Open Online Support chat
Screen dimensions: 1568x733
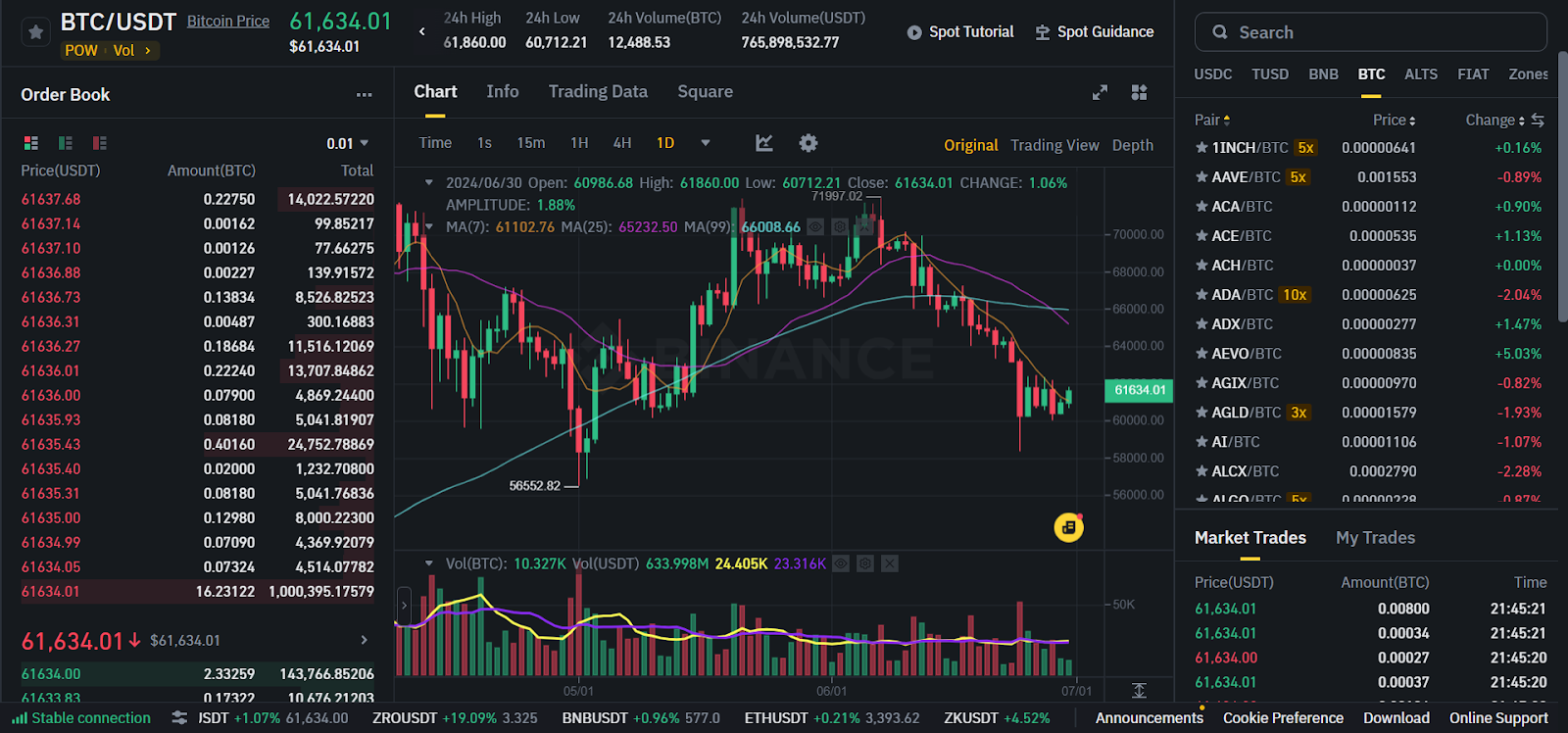1498,718
